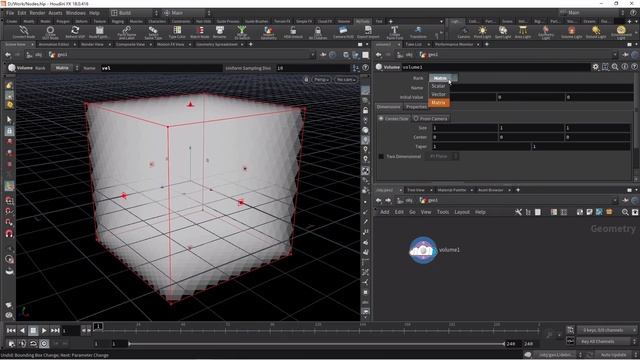Choose Vector in Rank dropdown list
This screenshot has width=640, height=360.
[x=439, y=94]
